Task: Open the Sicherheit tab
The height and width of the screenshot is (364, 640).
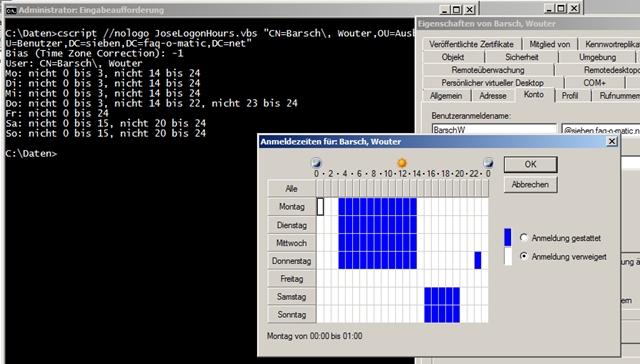Action: [522, 57]
